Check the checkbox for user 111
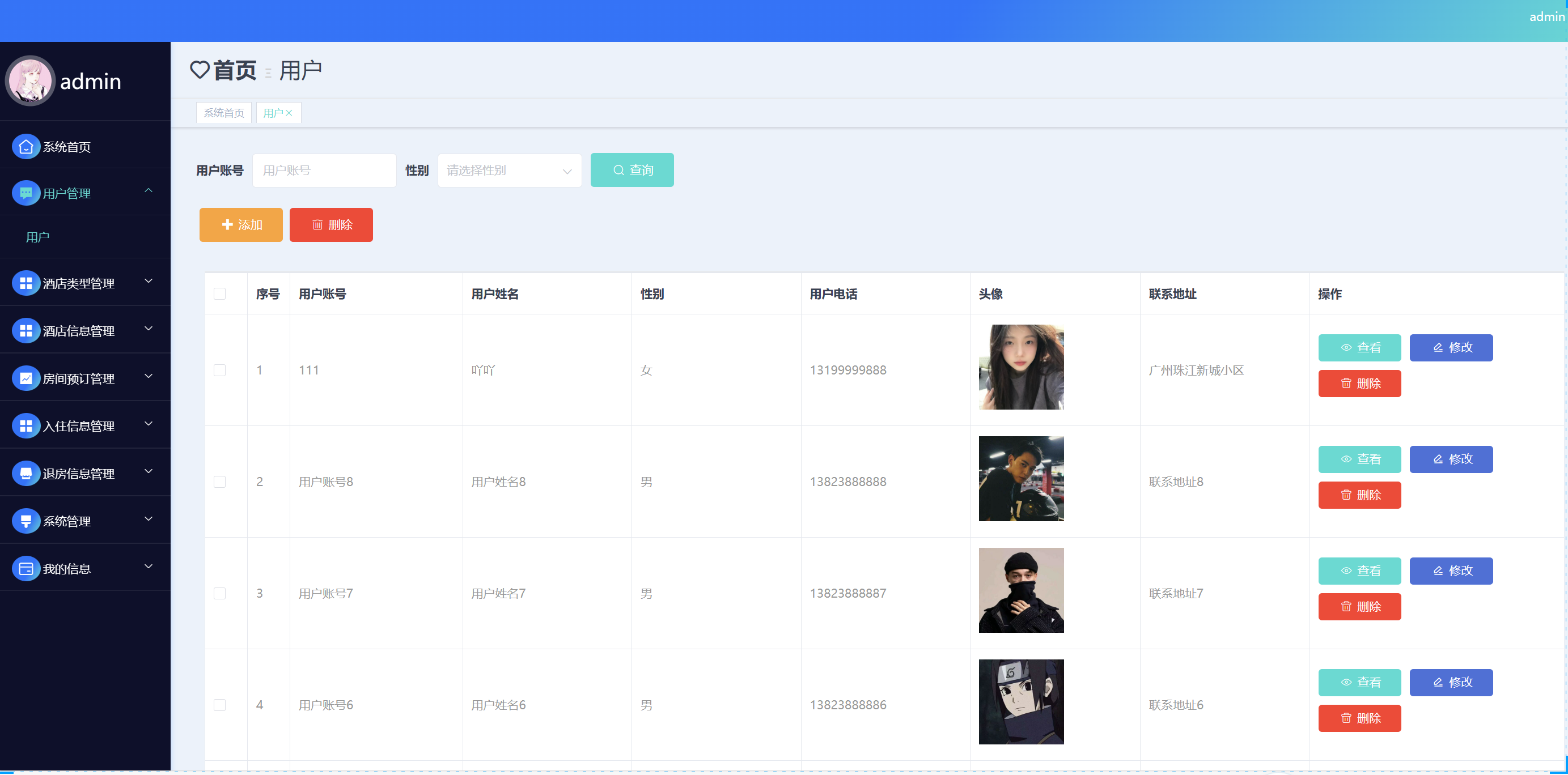1568x775 pixels. coord(220,370)
